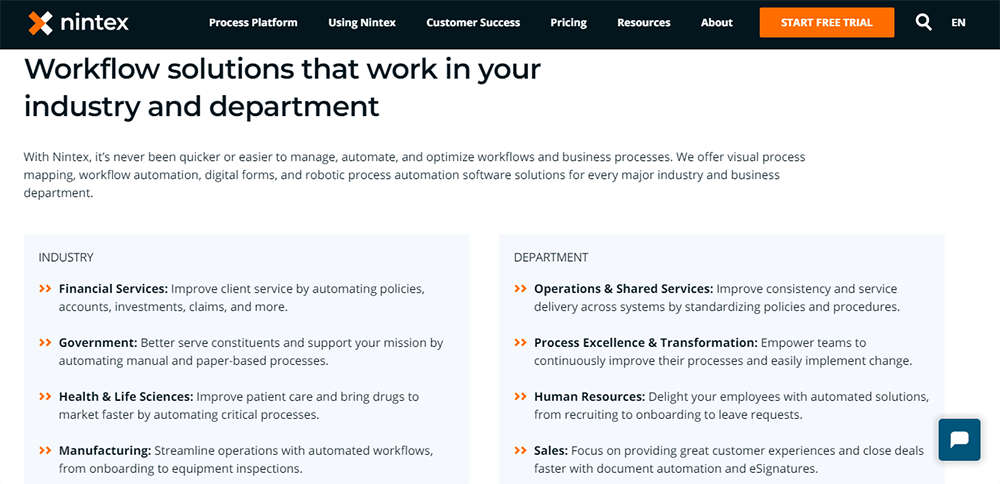1000x484 pixels.
Task: Open the Using Nintex menu
Action: point(362,22)
